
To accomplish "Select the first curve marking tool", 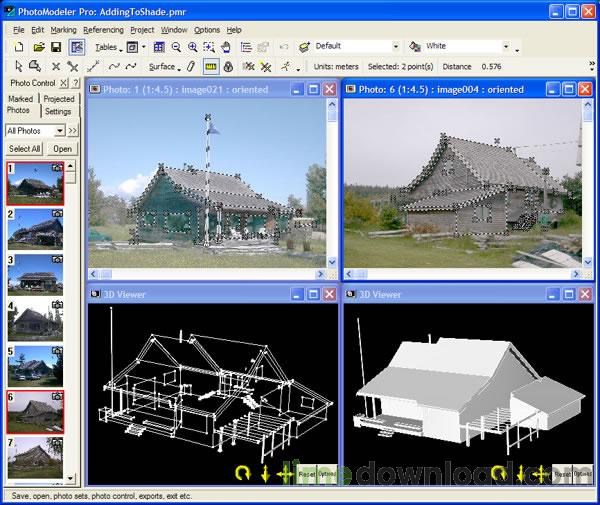I will tap(114, 66).
